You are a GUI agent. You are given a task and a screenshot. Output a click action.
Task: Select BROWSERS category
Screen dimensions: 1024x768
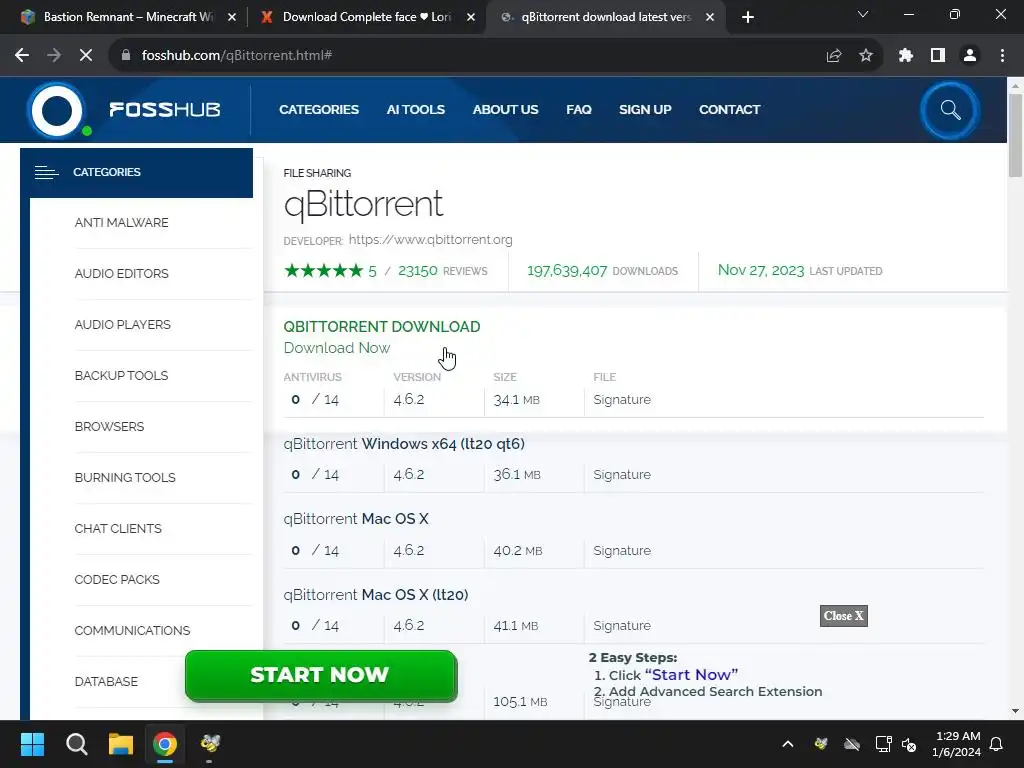[109, 426]
